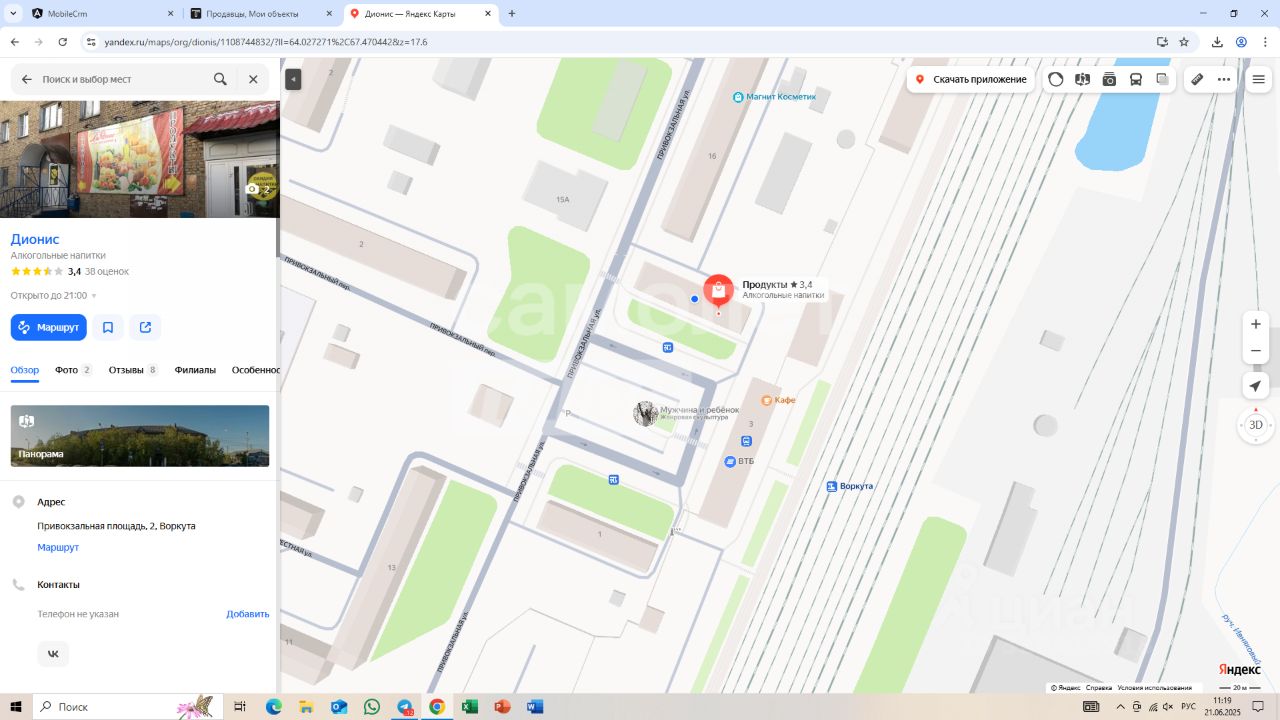This screenshot has height=720, width=1280.
Task: Click the Маршрут link under the address
Action: (x=58, y=547)
